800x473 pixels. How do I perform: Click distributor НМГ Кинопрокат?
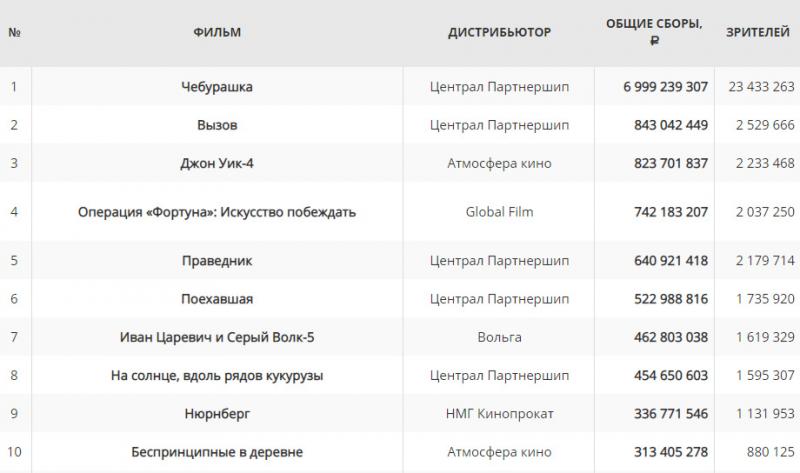499,414
